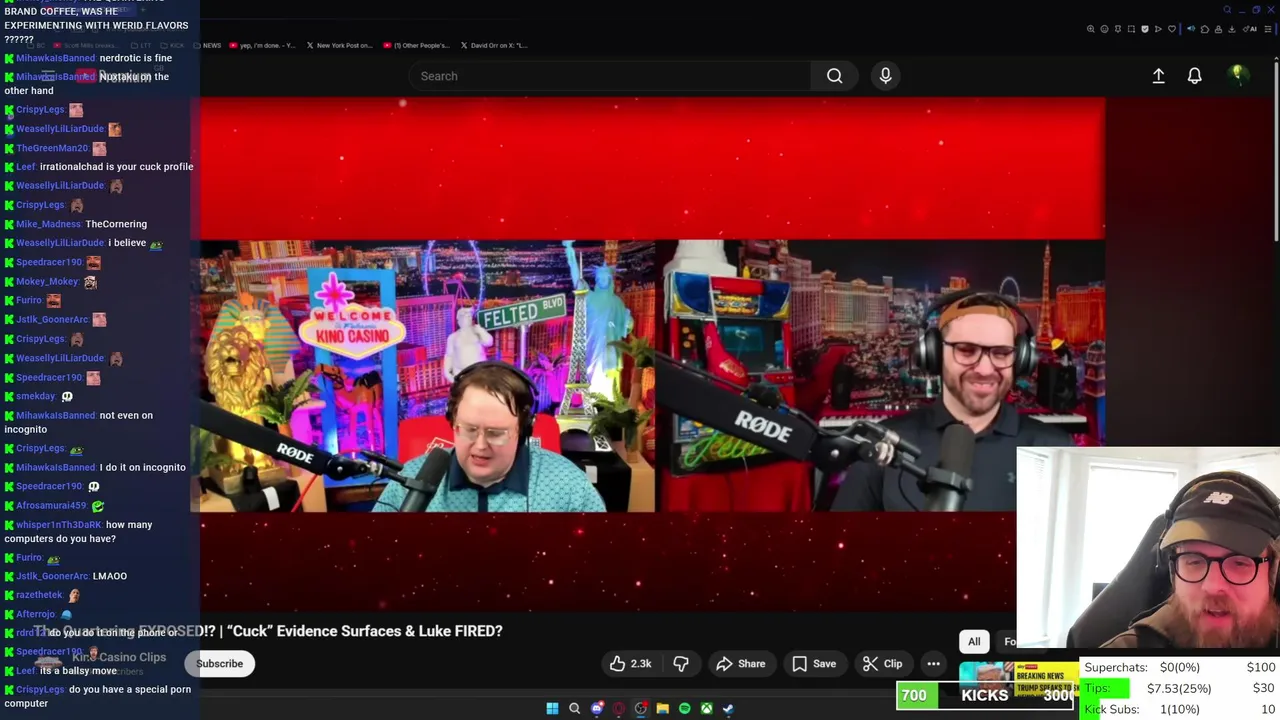Click chat username TheGreenMan20

(x=52, y=148)
